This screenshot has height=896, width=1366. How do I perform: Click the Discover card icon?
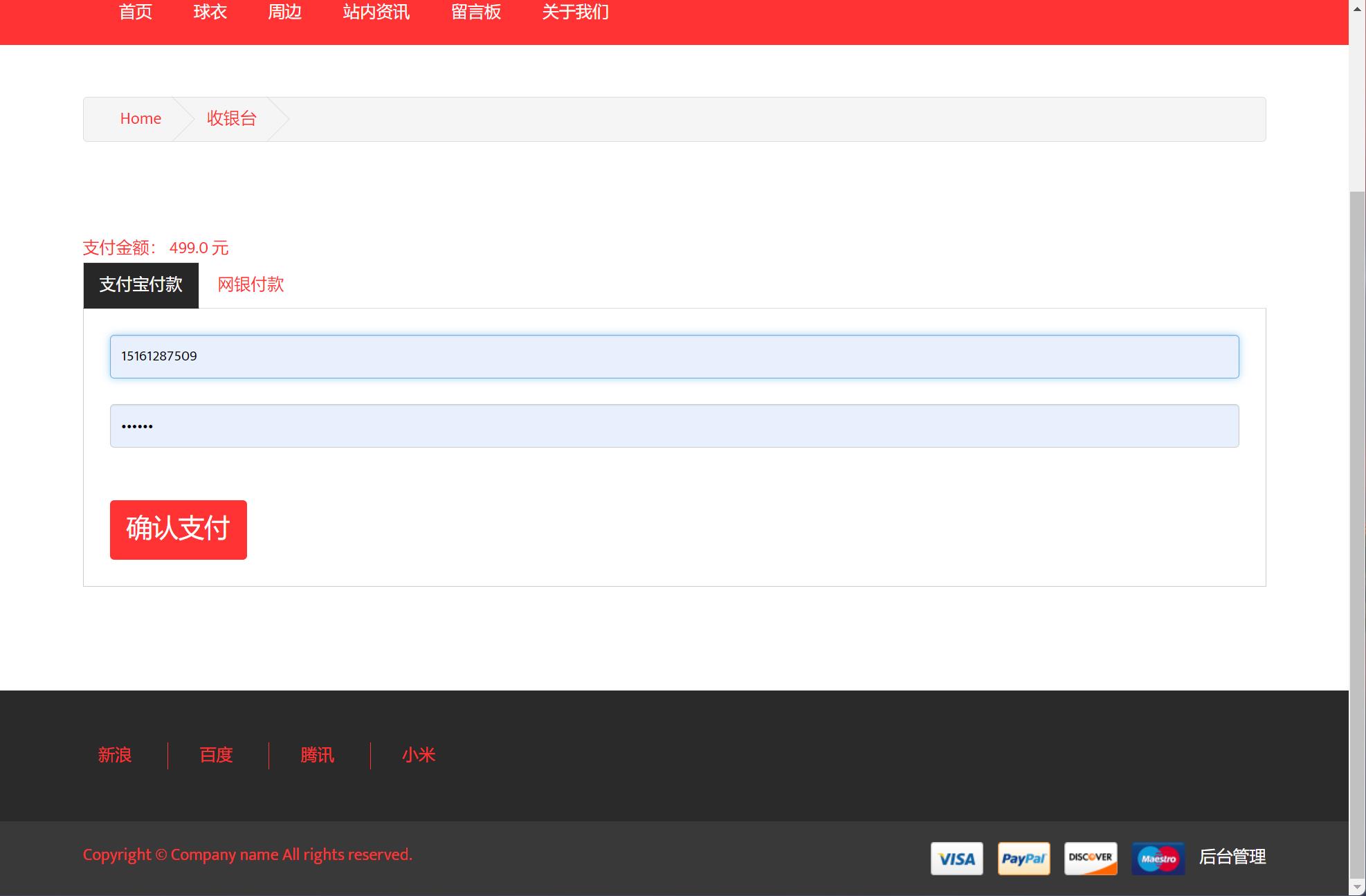coord(1091,859)
